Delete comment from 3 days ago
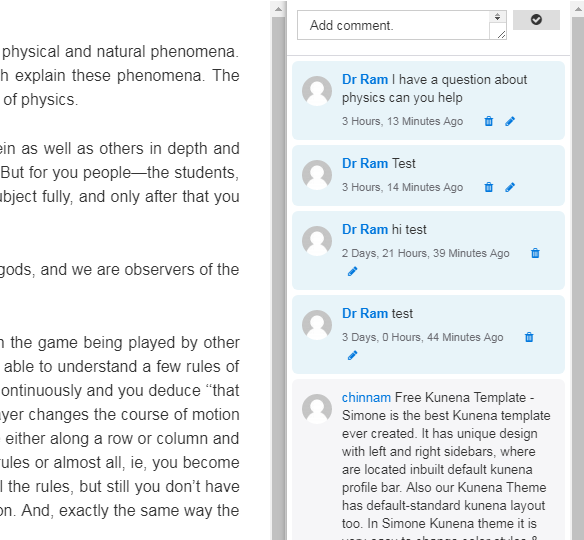Screen dimensions: 584x540 [529, 337]
